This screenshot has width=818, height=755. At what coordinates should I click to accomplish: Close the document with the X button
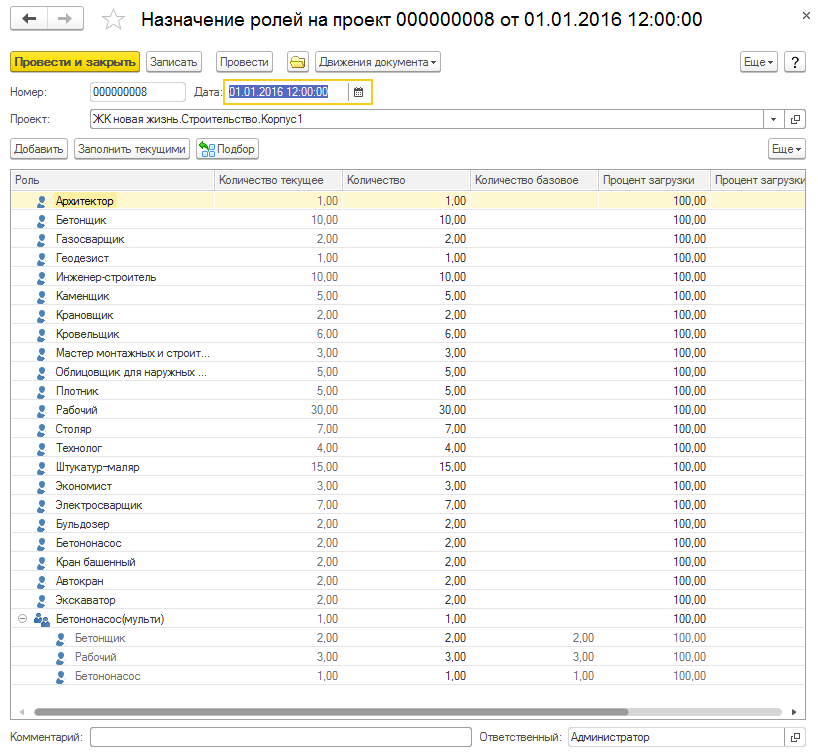[x=806, y=16]
